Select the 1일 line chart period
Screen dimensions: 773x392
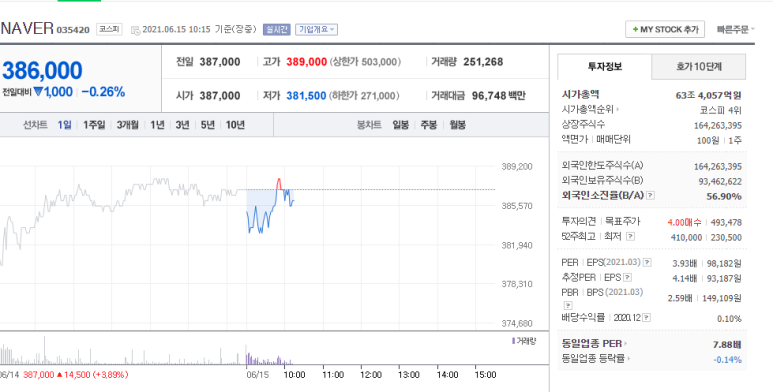[x=64, y=125]
